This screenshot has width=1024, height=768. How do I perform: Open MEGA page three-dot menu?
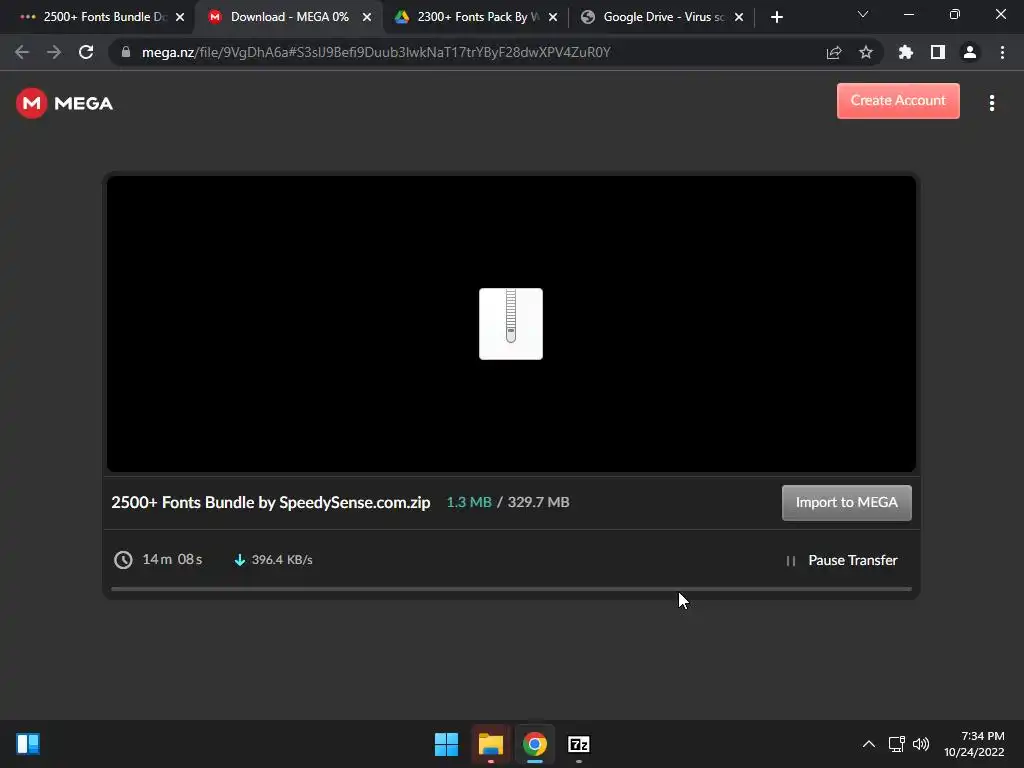[x=991, y=103]
